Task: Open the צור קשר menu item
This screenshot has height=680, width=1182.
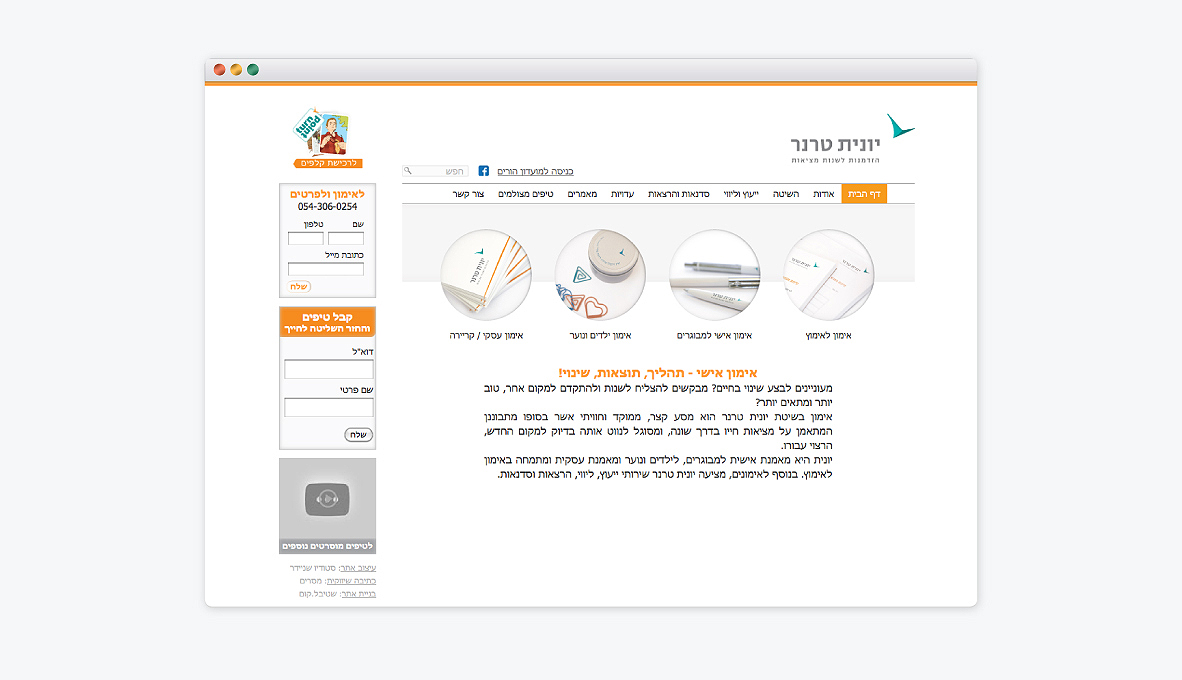Action: [468, 194]
